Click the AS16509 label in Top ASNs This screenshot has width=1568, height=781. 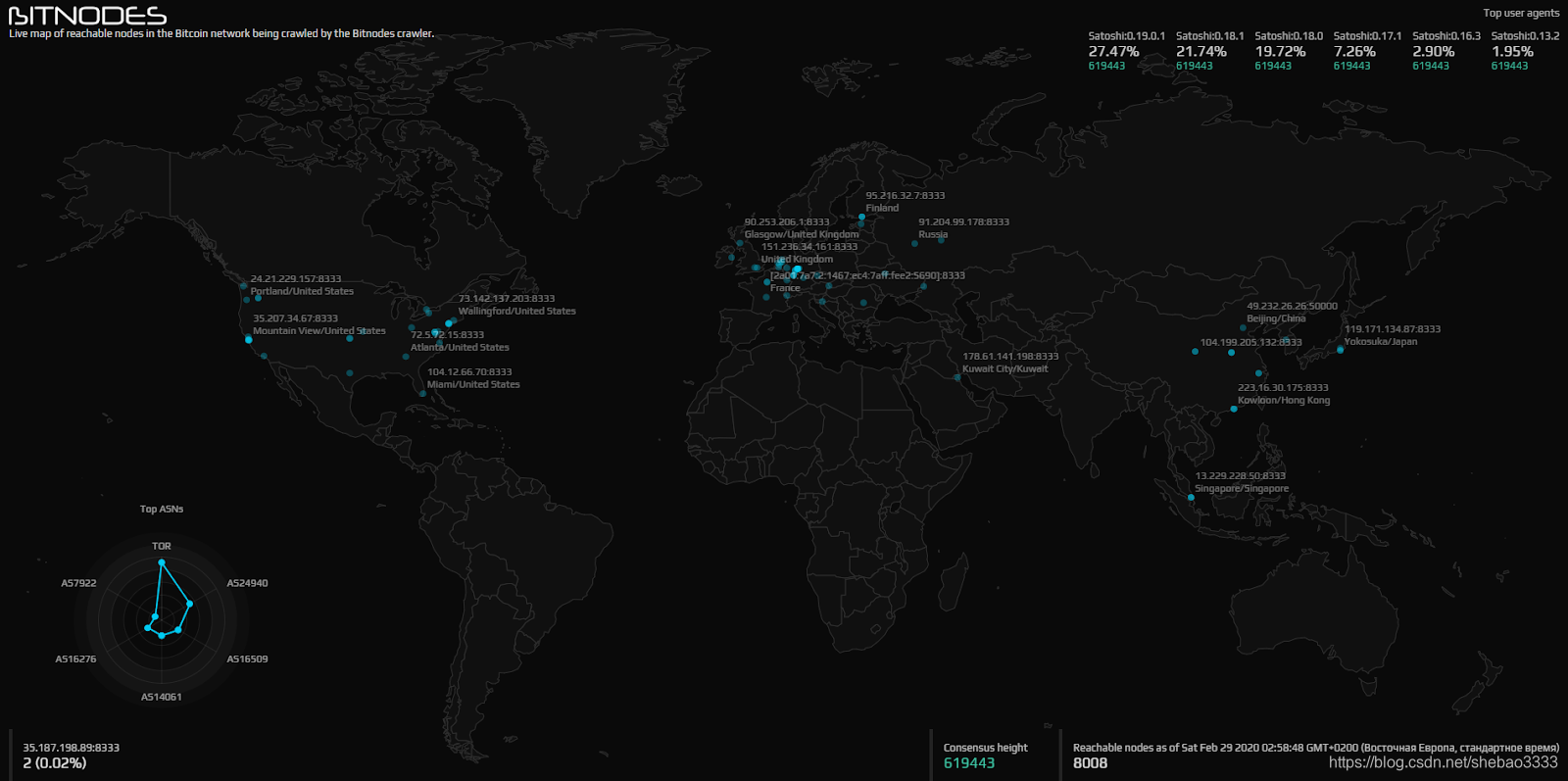247,659
